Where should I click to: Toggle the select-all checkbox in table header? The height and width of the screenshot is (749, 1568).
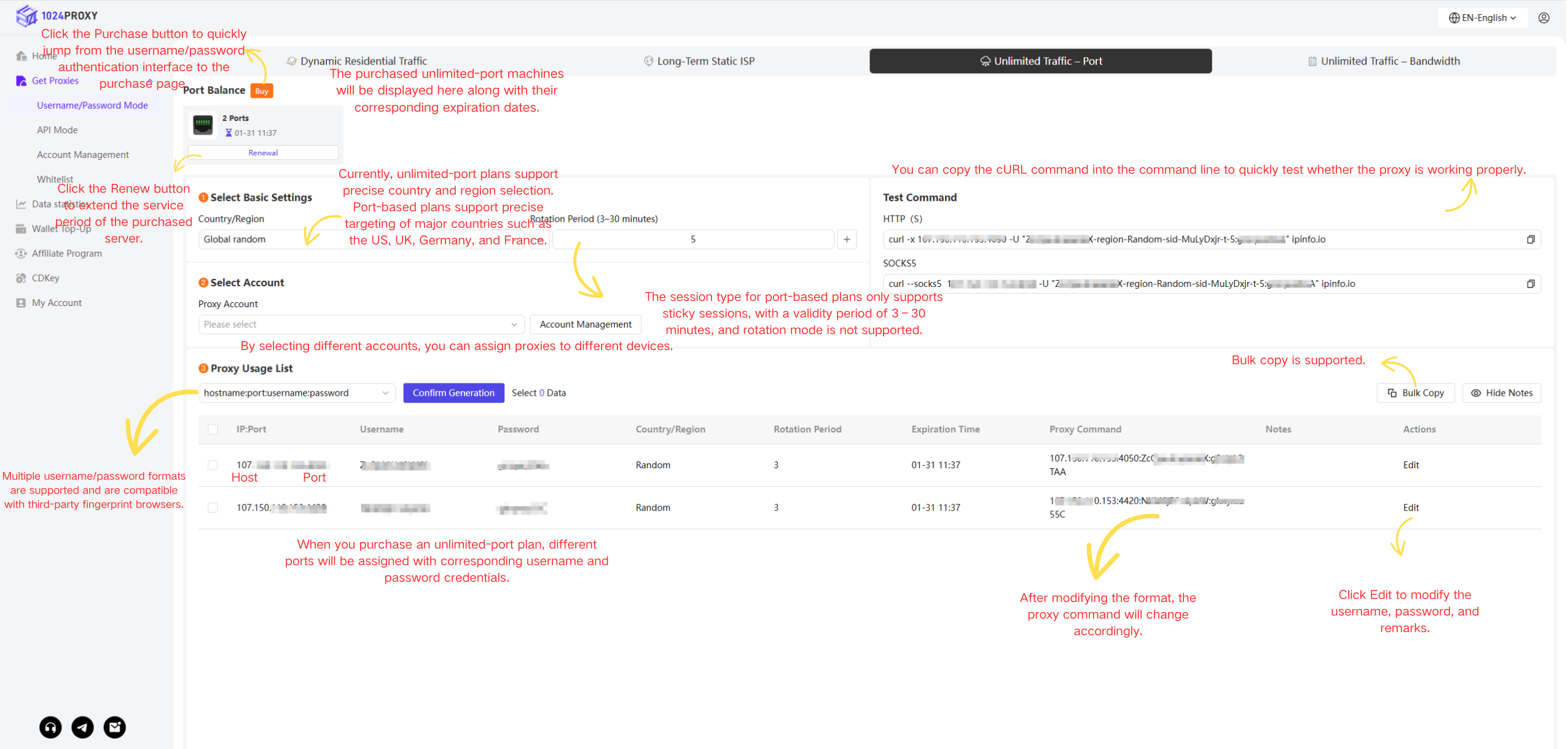(x=213, y=429)
